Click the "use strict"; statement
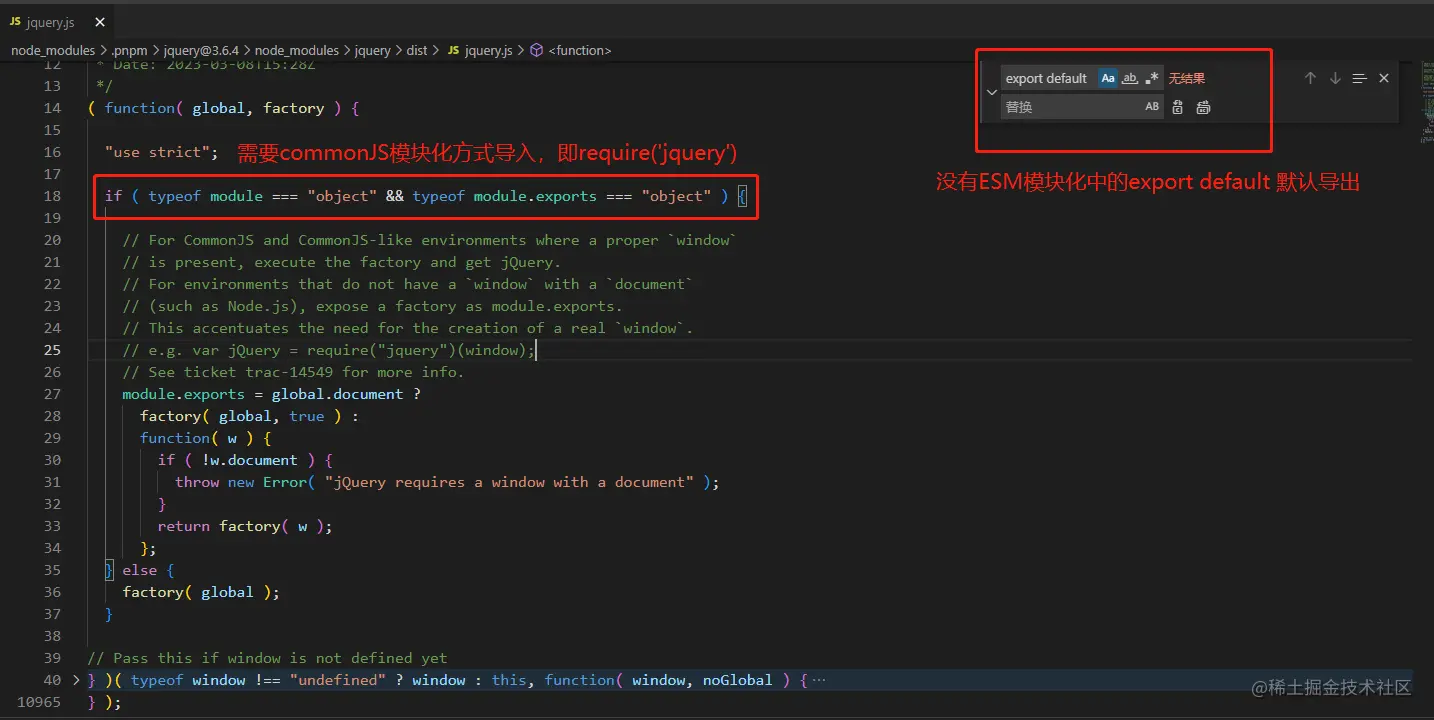 click(x=162, y=152)
